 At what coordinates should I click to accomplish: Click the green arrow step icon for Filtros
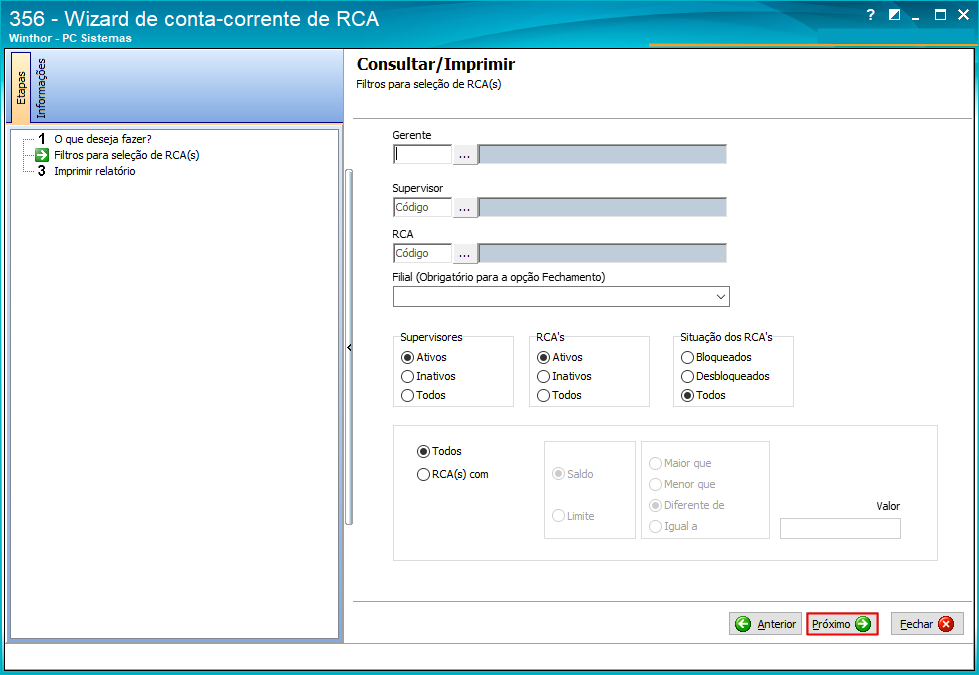point(42,155)
